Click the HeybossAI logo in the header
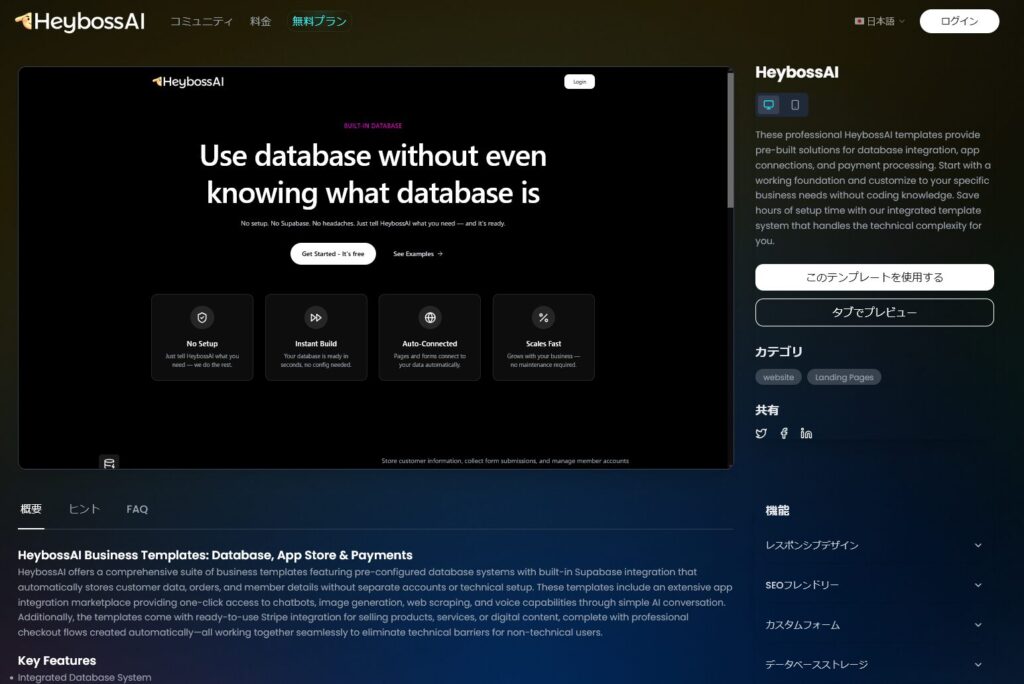Screen dimensions: 1024x684 [x=80, y=22]
